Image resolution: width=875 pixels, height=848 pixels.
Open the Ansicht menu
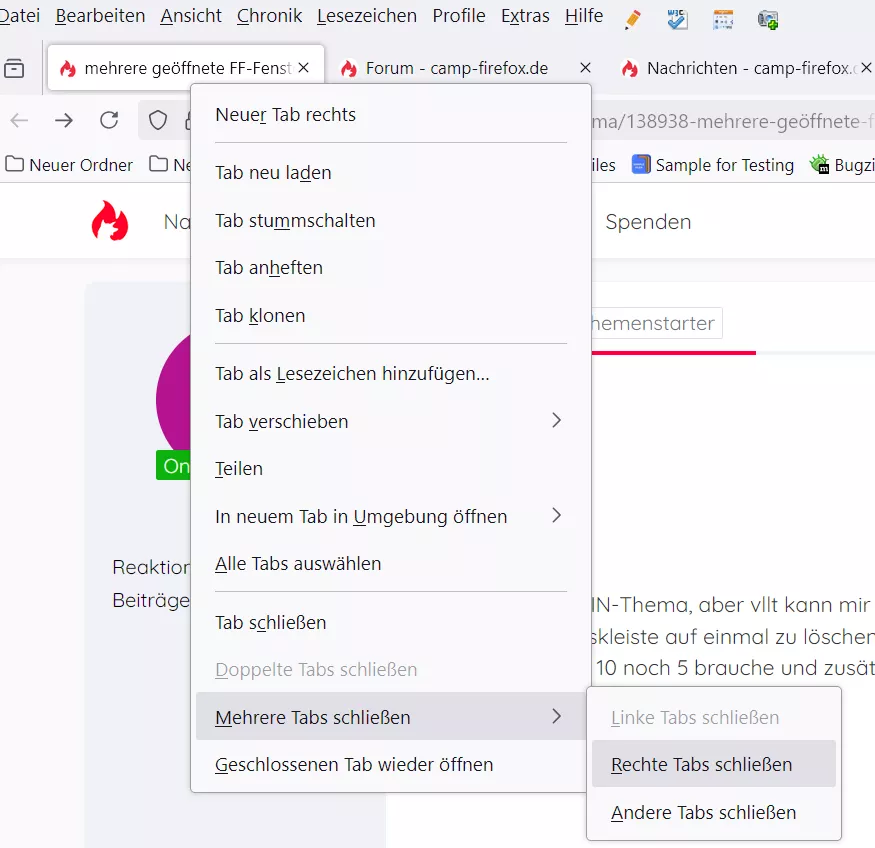[x=191, y=16]
